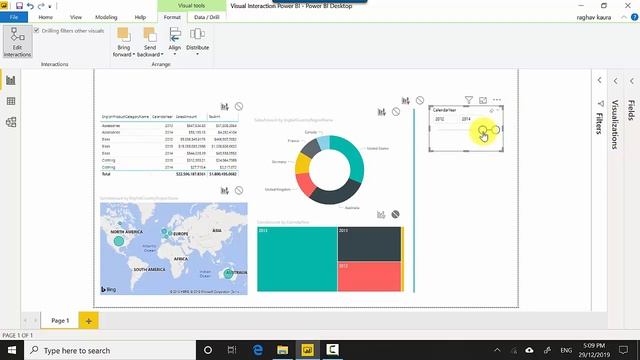The height and width of the screenshot is (360, 640).
Task: Click the CalendarYear column header in table
Action: [x=162, y=117]
